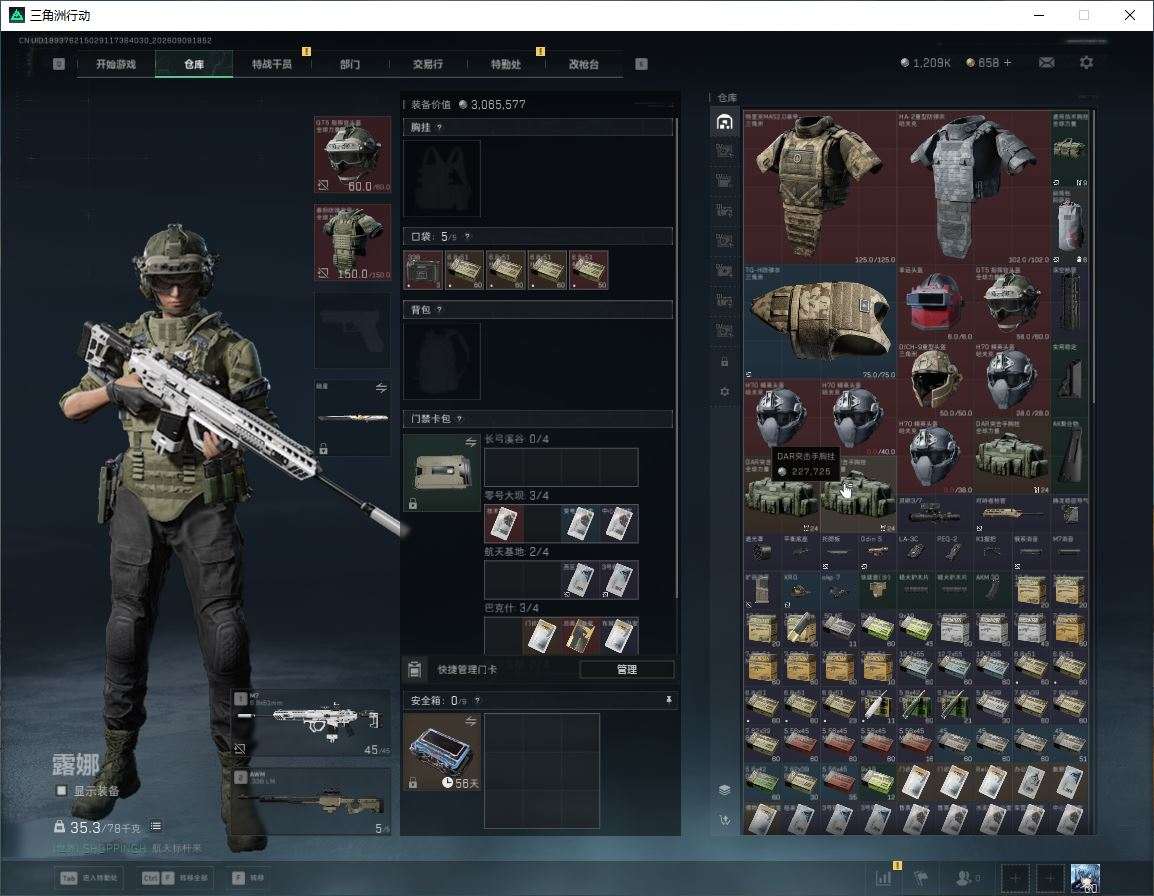
Task: Open the 胸挂 help question mark
Action: point(439,127)
